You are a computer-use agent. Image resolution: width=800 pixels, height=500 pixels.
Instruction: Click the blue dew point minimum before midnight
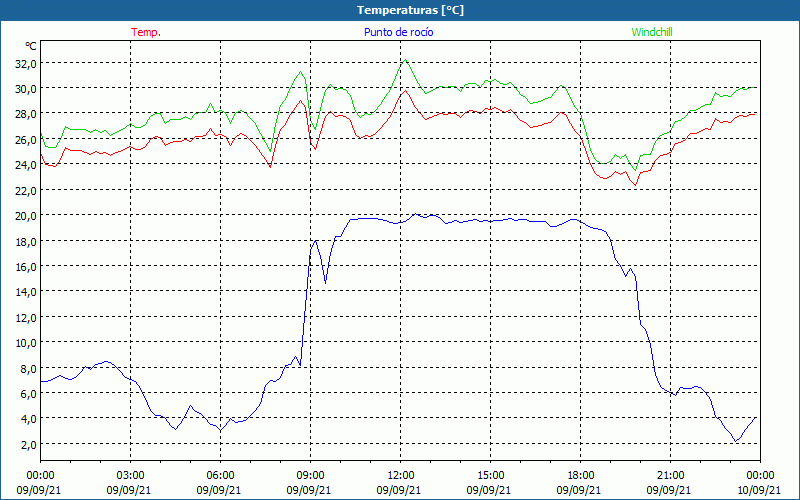[x=735, y=441]
